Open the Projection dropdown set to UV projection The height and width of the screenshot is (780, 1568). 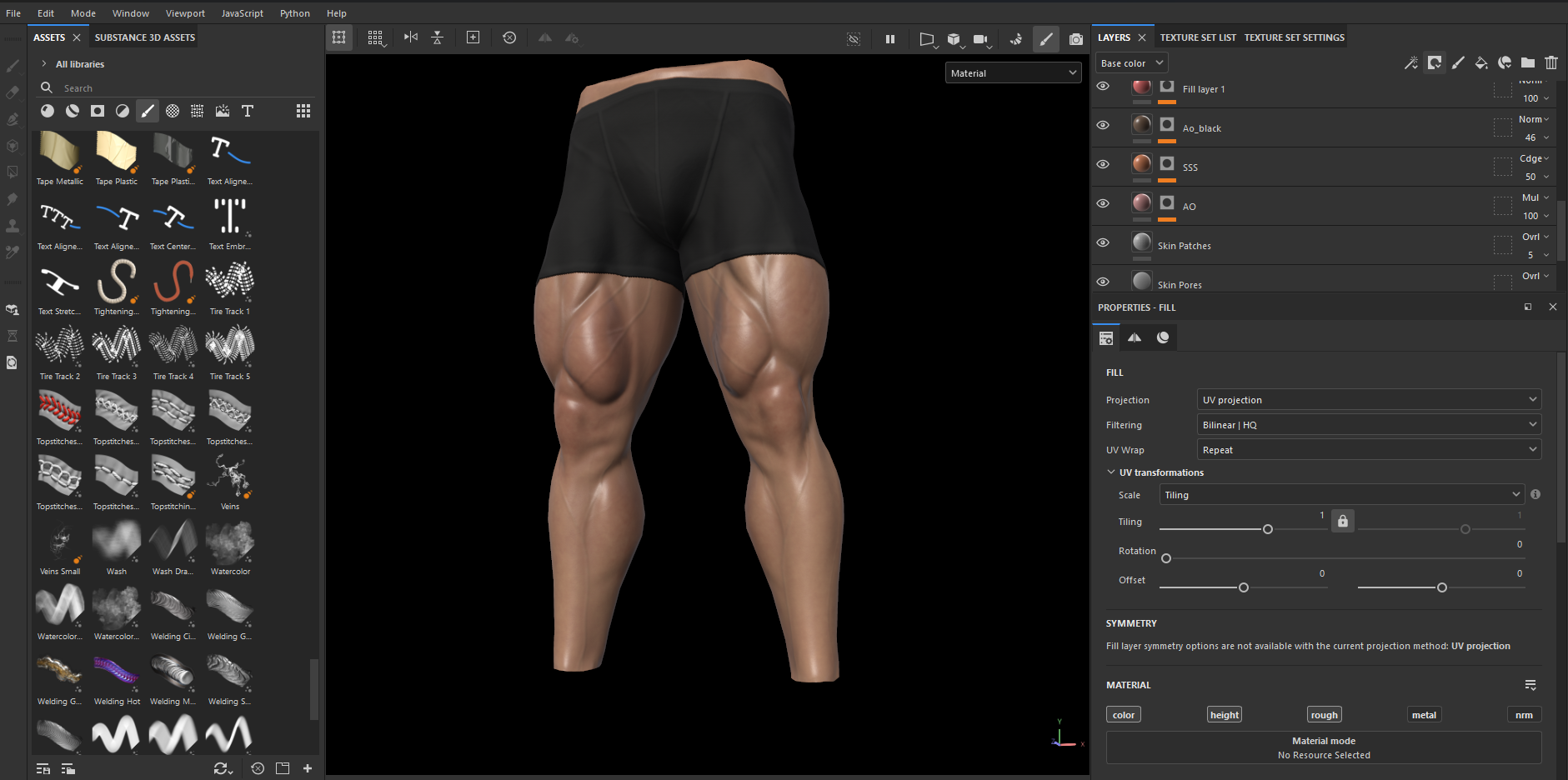point(1368,400)
